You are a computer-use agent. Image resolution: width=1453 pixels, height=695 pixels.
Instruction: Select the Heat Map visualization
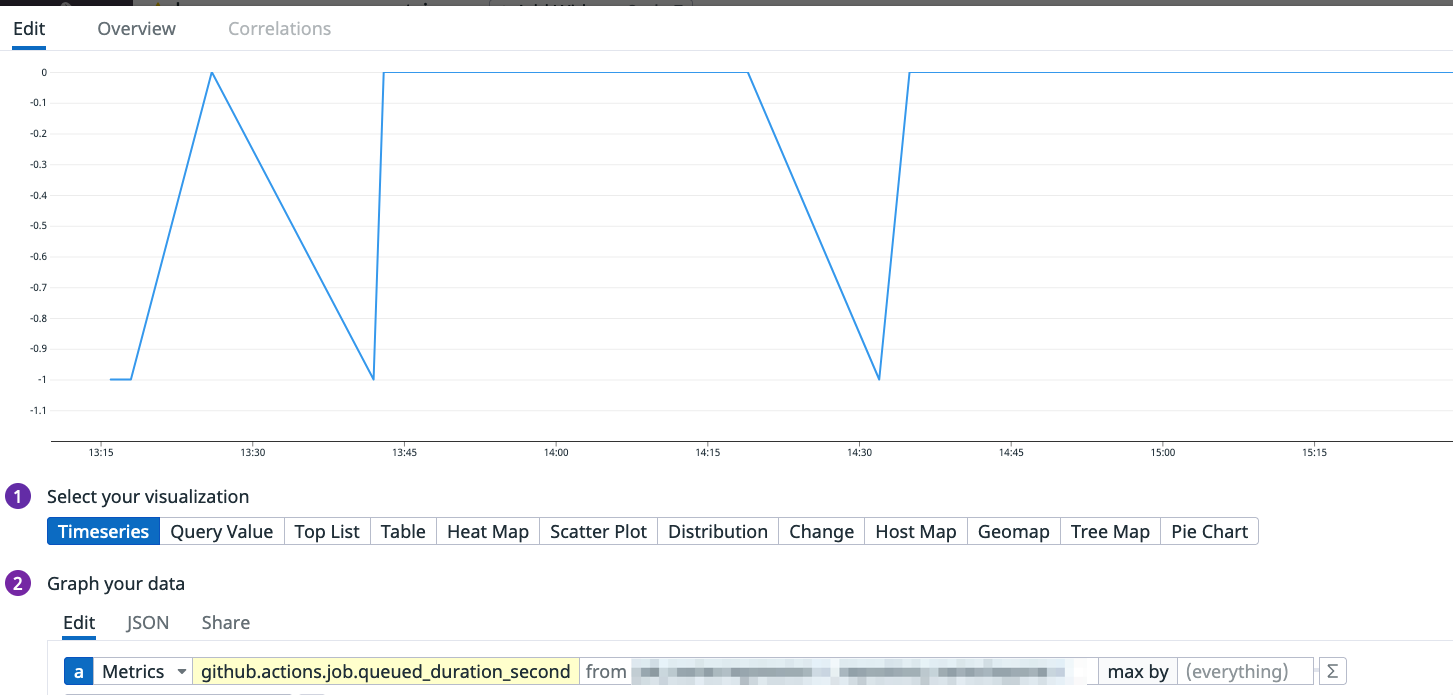487,531
